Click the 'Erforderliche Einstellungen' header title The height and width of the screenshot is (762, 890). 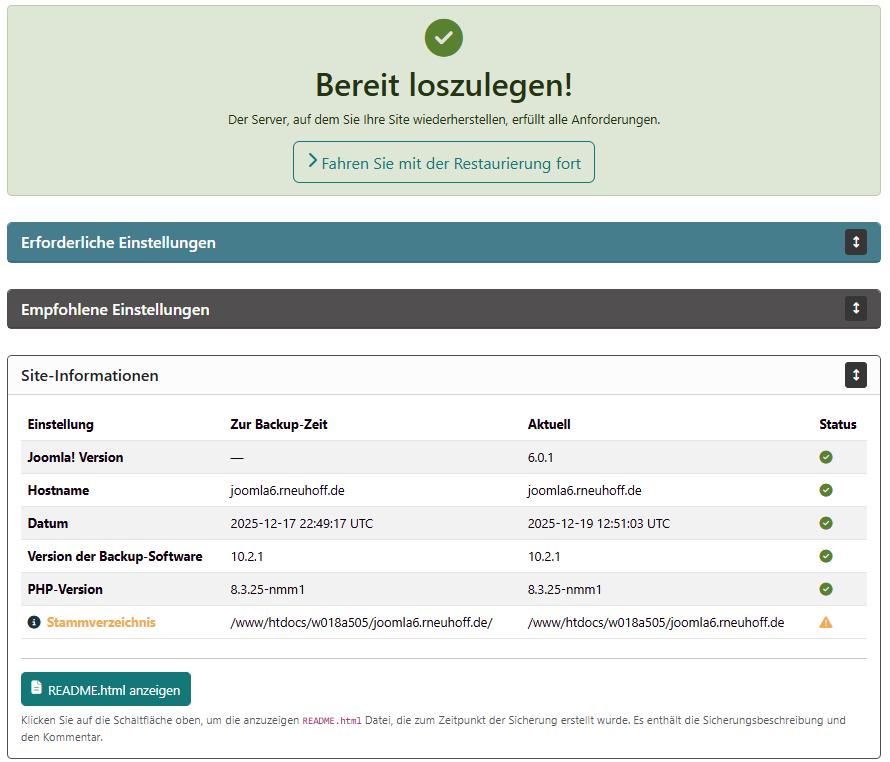[118, 243]
